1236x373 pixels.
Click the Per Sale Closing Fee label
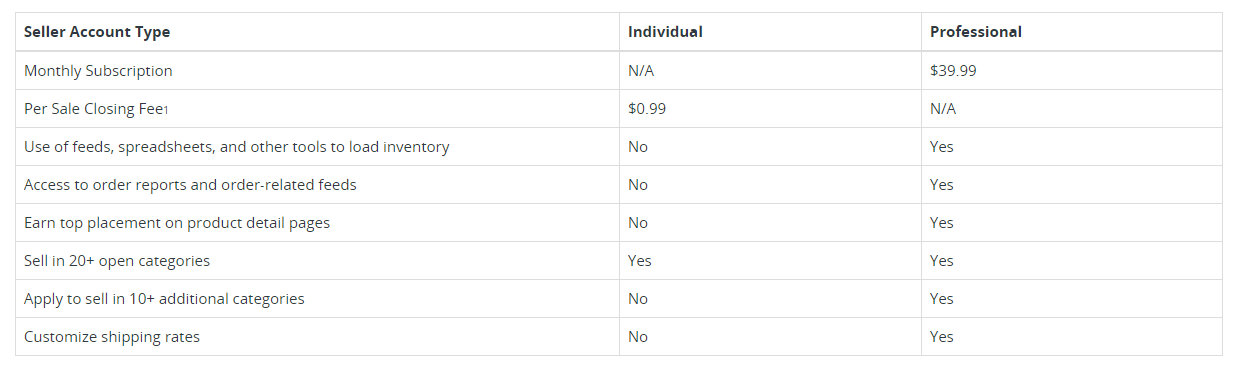click(x=94, y=109)
